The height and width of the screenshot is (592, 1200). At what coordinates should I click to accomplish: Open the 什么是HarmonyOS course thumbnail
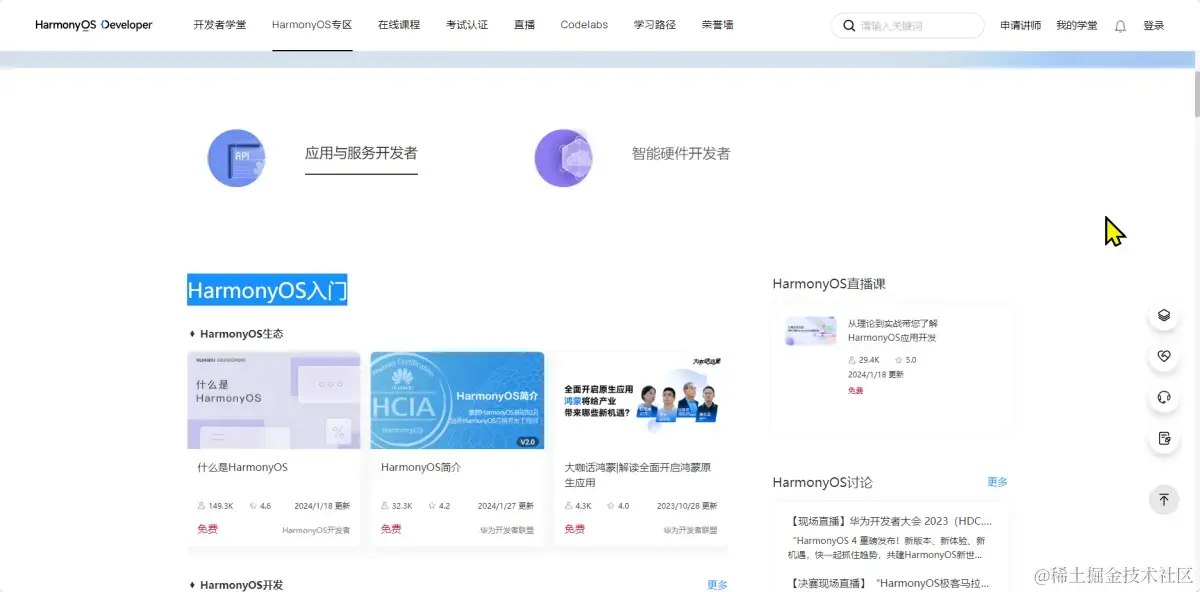274,400
